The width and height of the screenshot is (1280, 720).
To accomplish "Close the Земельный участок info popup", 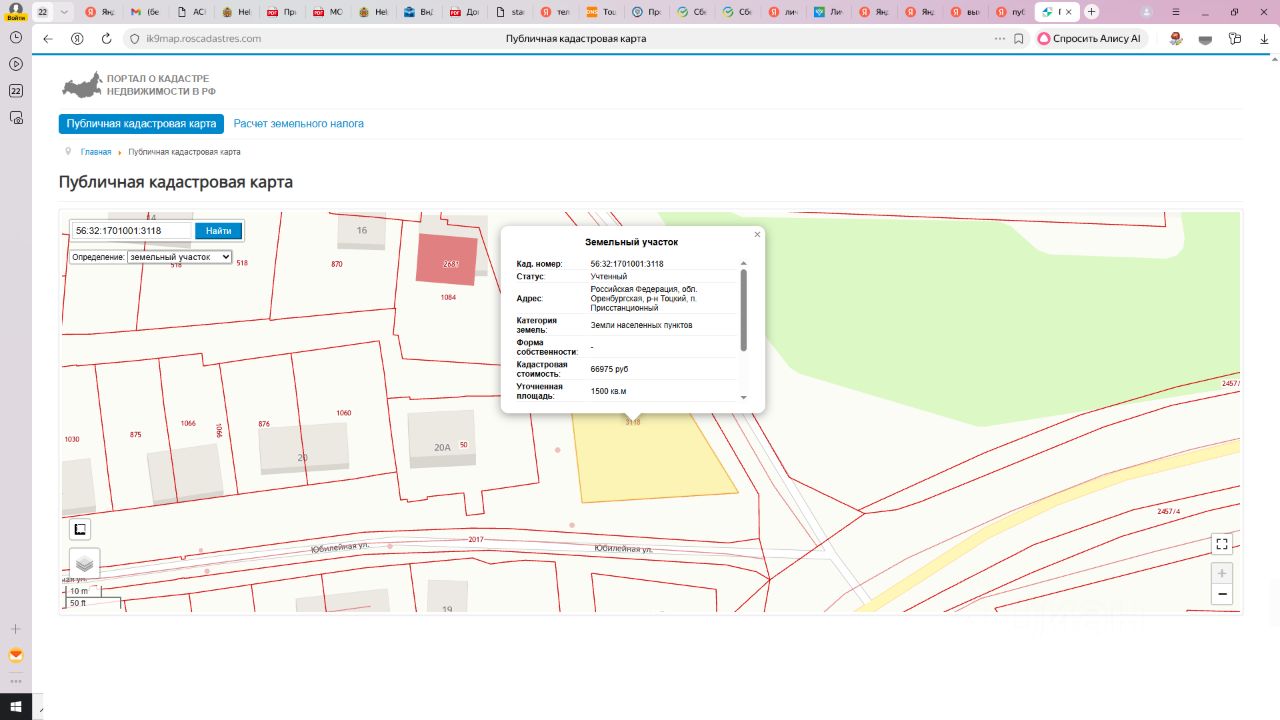I will coord(757,234).
